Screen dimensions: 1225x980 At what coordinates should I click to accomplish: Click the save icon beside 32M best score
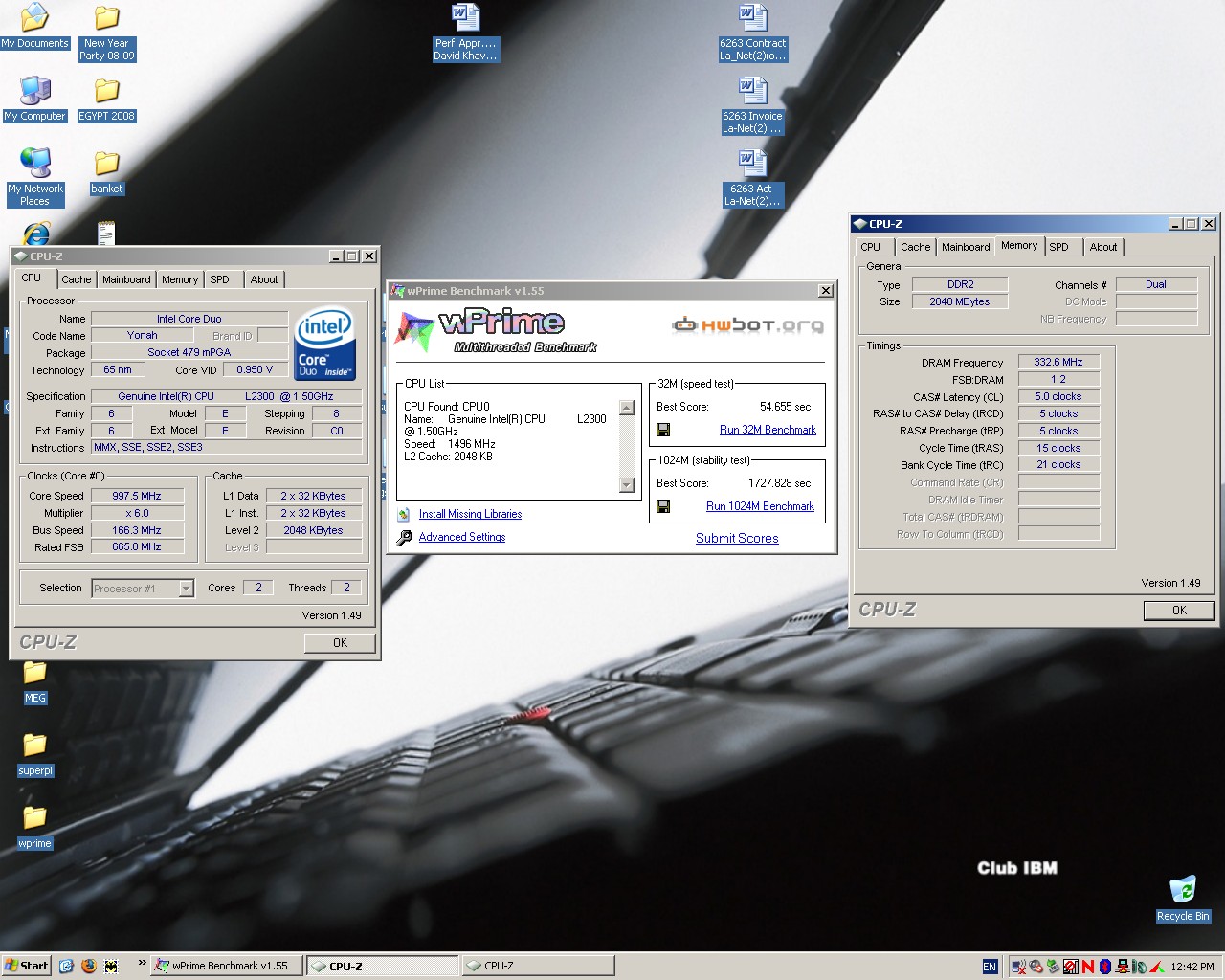tap(663, 430)
